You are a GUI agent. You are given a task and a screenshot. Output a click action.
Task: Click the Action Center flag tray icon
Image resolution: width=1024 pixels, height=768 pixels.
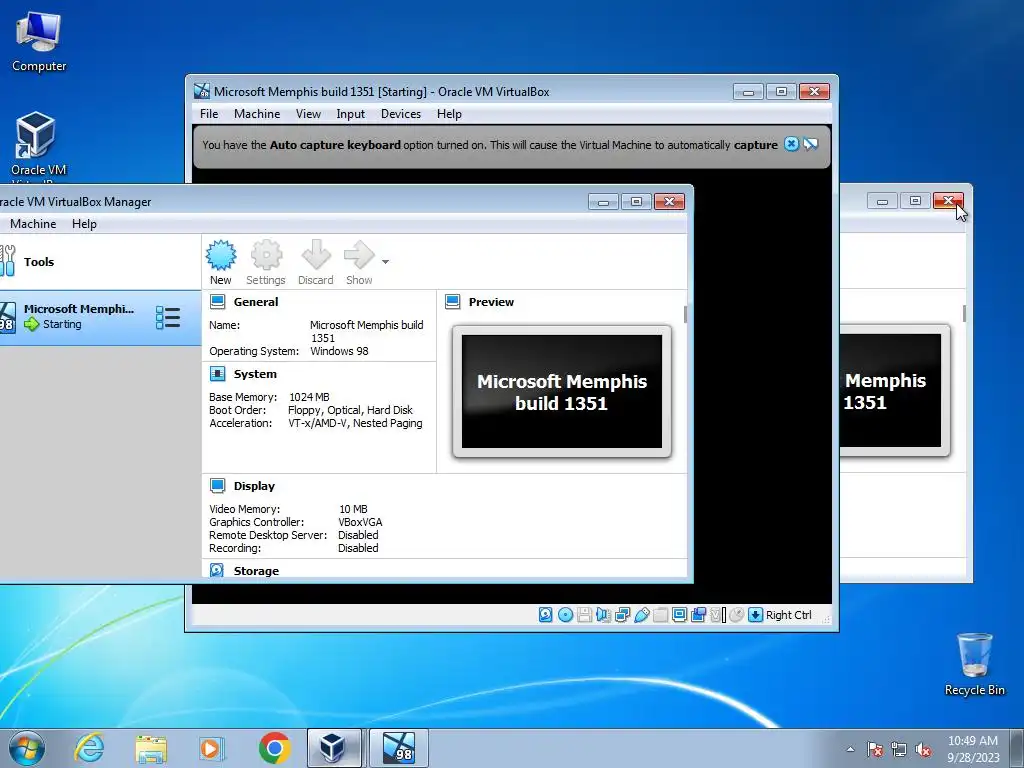pyautogui.click(x=875, y=749)
